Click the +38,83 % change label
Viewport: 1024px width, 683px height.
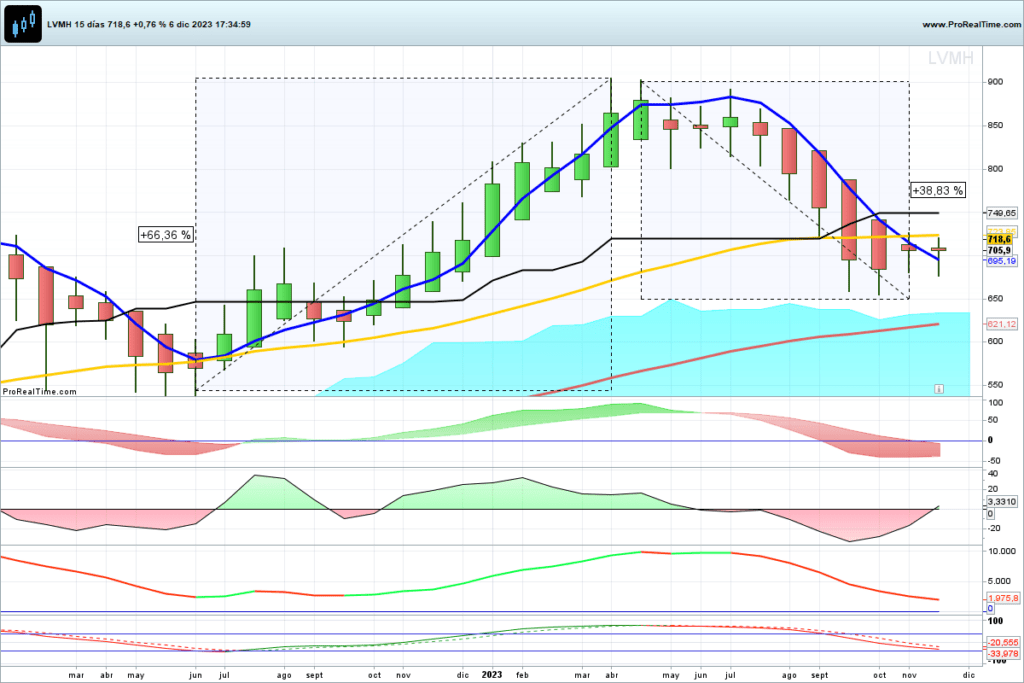pos(938,191)
